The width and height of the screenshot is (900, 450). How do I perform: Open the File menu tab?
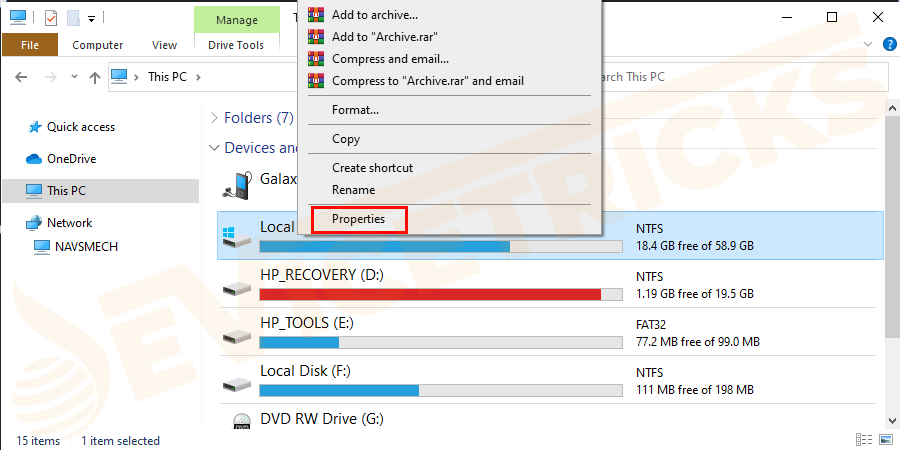point(30,45)
